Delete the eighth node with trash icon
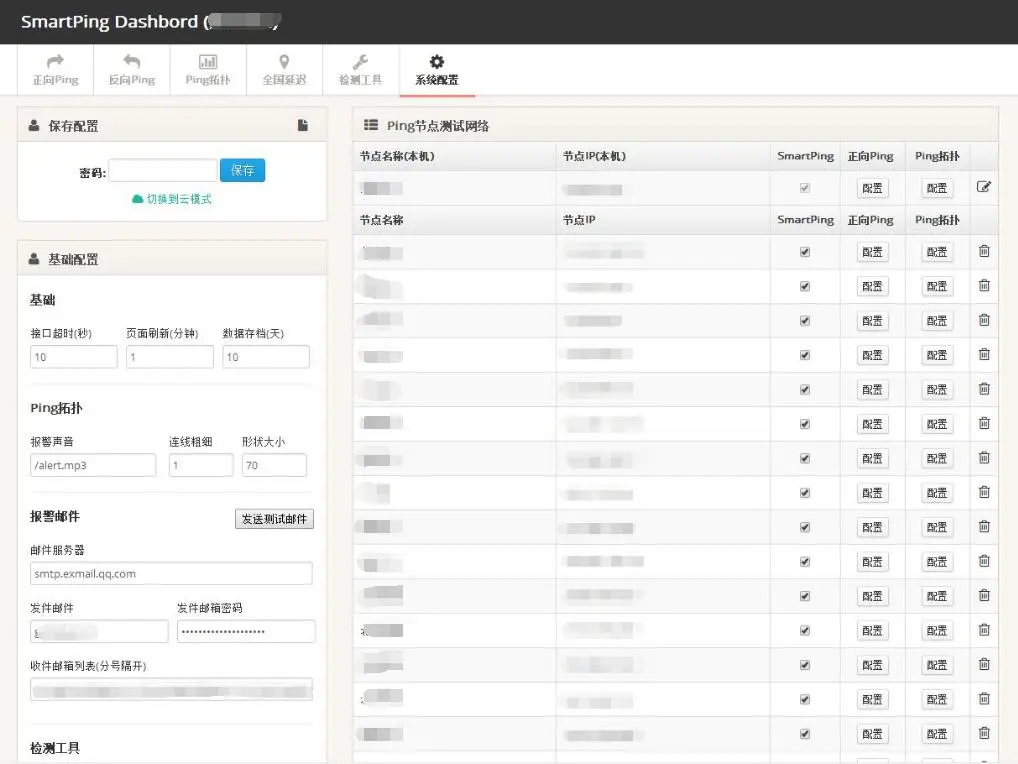The width and height of the screenshot is (1018, 764). tap(984, 491)
